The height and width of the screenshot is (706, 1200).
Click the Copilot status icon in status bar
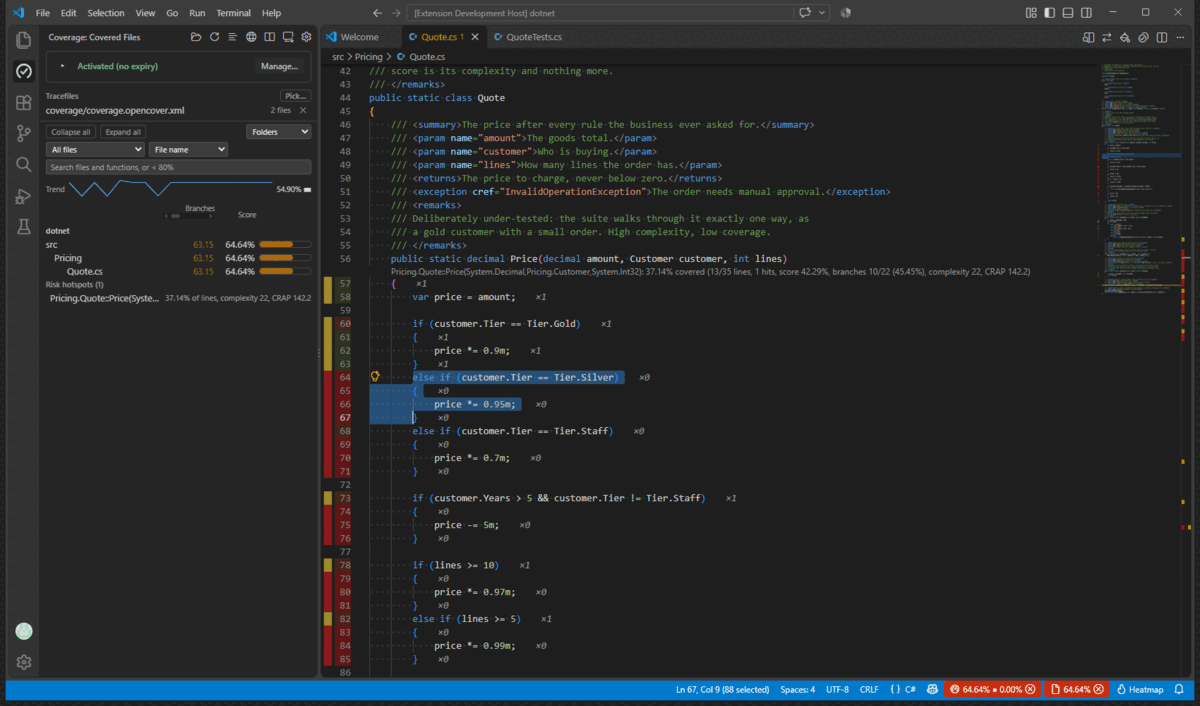pos(932,690)
